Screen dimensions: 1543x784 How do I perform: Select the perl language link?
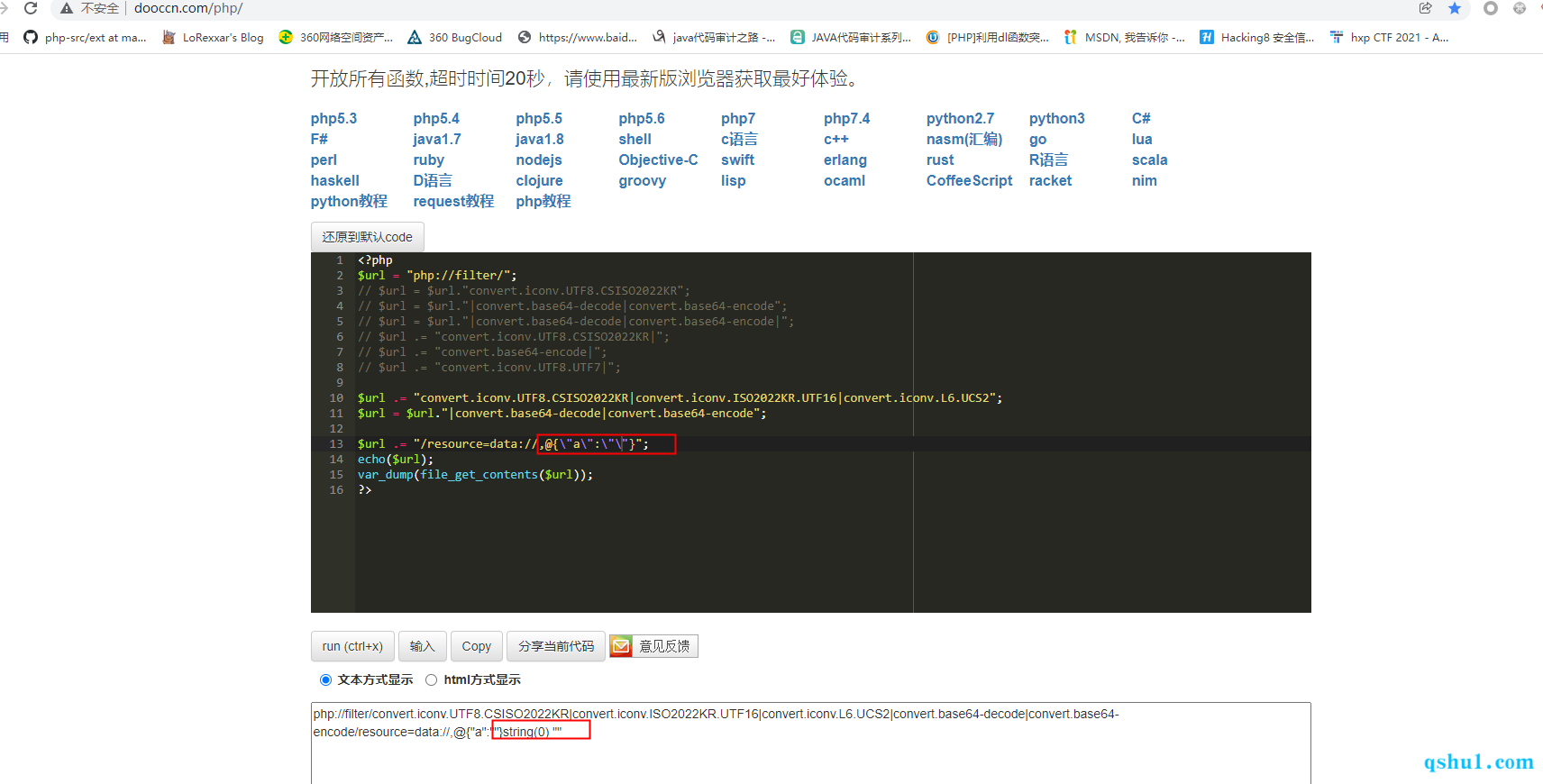(324, 160)
